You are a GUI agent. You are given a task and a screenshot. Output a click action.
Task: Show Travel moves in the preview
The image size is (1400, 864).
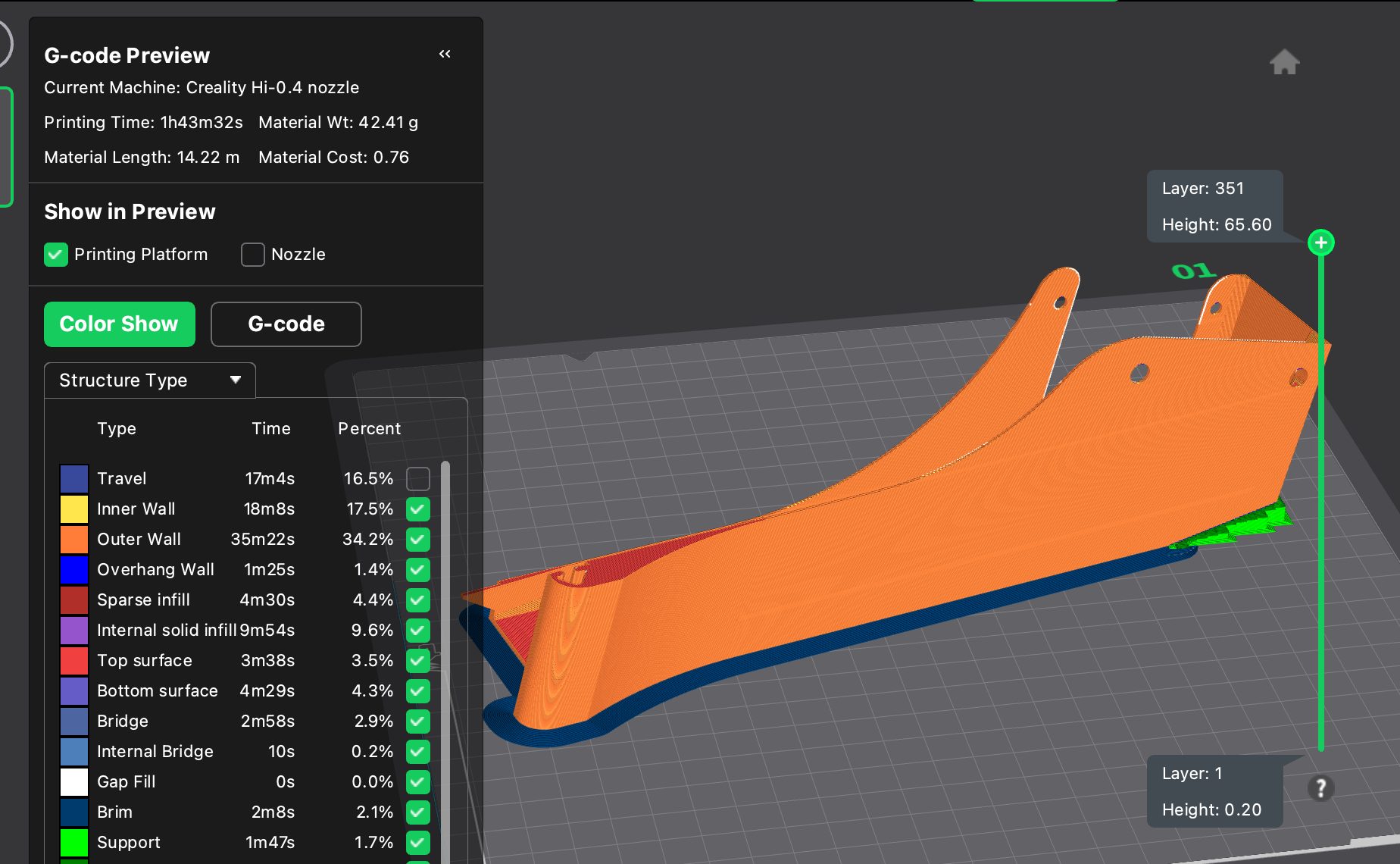tap(417, 478)
